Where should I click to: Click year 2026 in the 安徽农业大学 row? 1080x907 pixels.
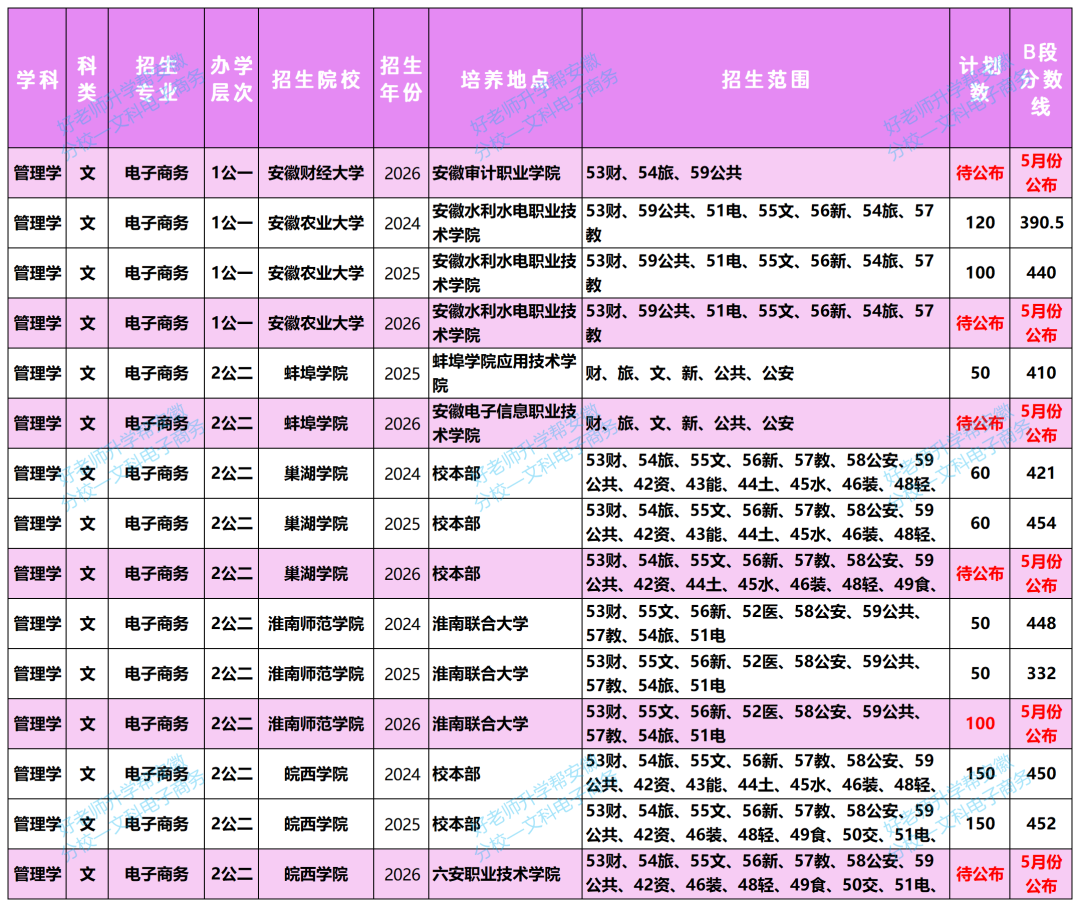(x=402, y=323)
